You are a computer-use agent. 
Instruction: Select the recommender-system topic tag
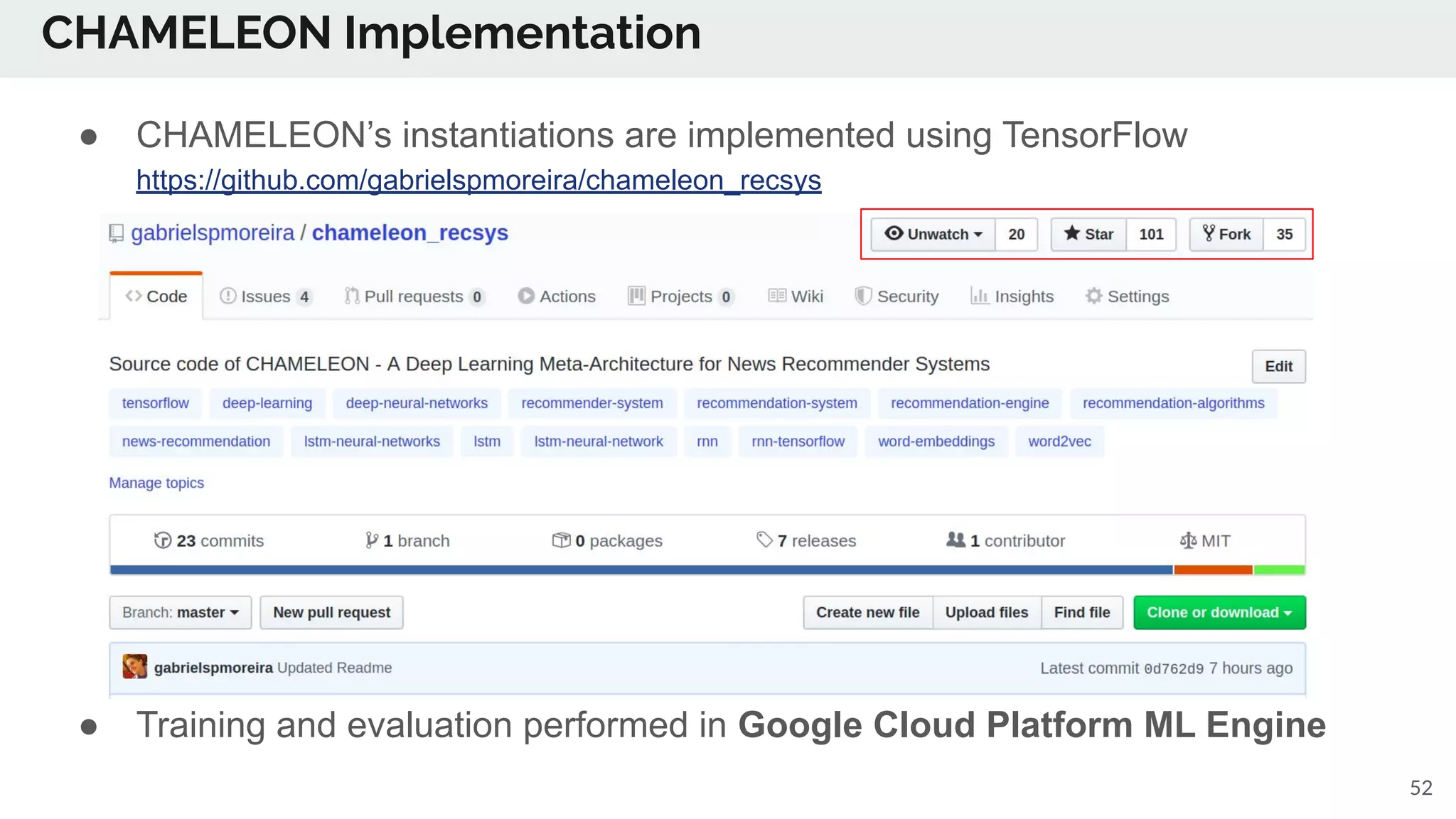coord(592,403)
